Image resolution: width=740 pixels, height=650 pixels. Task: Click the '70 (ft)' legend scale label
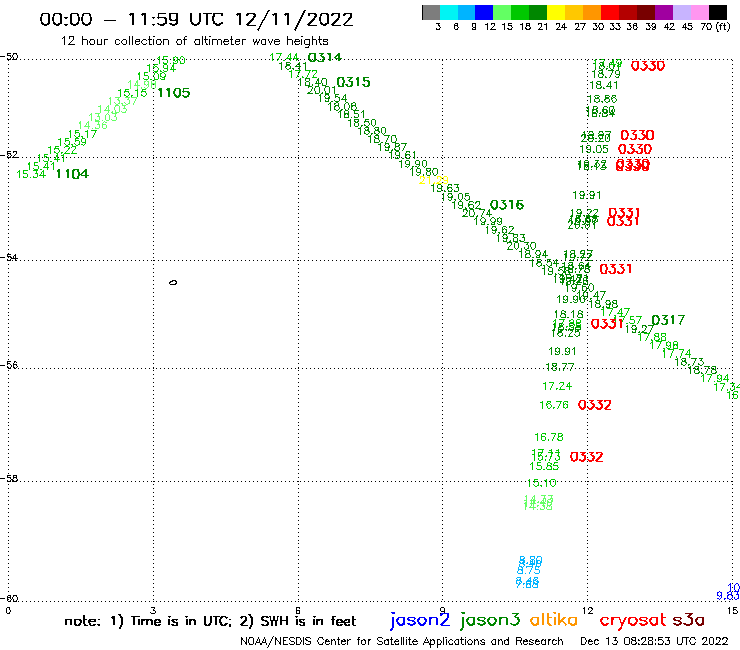click(x=715, y=26)
